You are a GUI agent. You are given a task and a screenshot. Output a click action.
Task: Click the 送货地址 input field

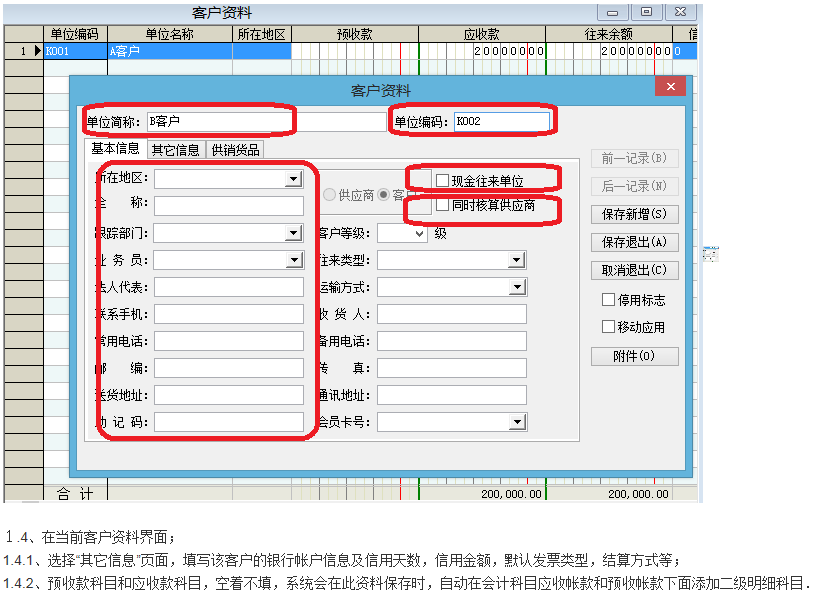229,395
